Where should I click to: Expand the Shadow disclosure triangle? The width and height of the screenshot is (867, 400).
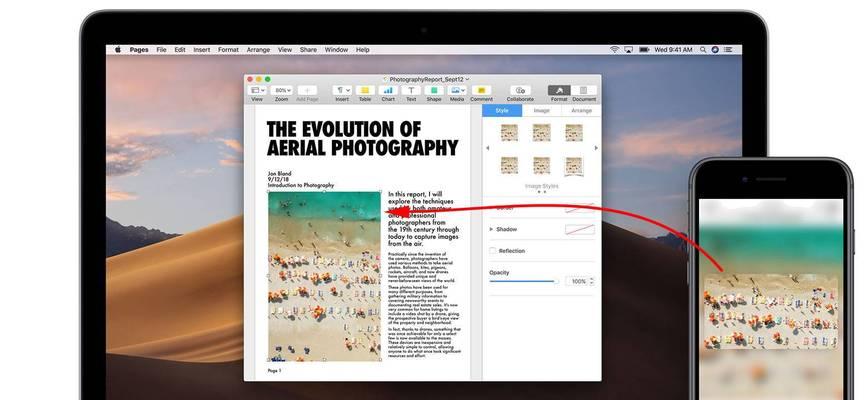coord(491,229)
